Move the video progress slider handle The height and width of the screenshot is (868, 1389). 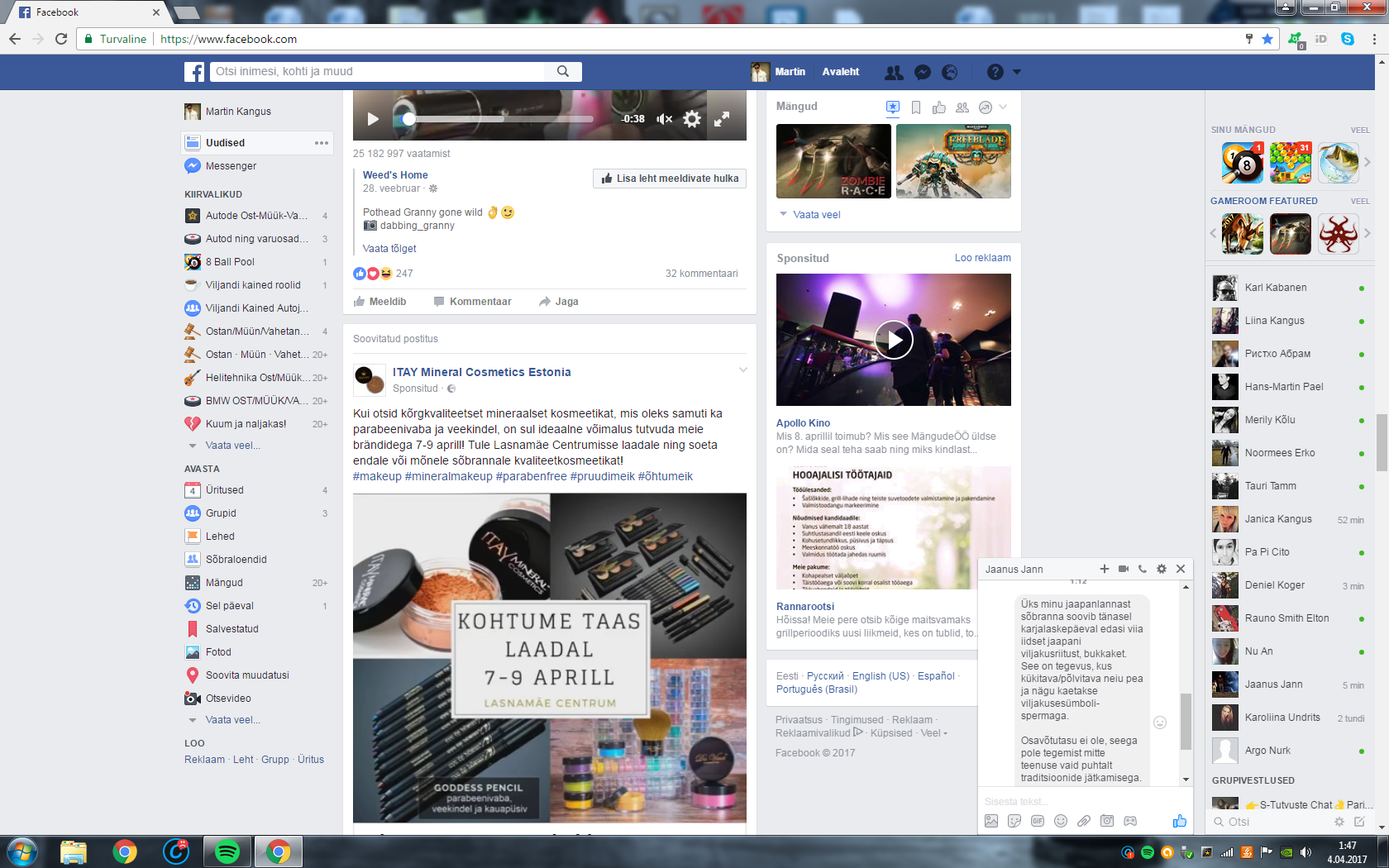click(408, 119)
